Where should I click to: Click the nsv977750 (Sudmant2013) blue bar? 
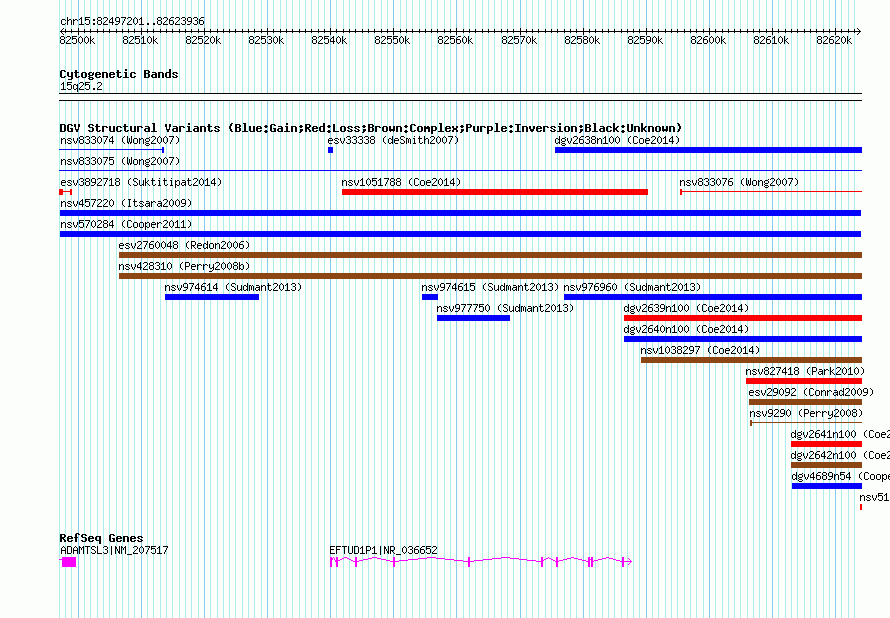473,318
